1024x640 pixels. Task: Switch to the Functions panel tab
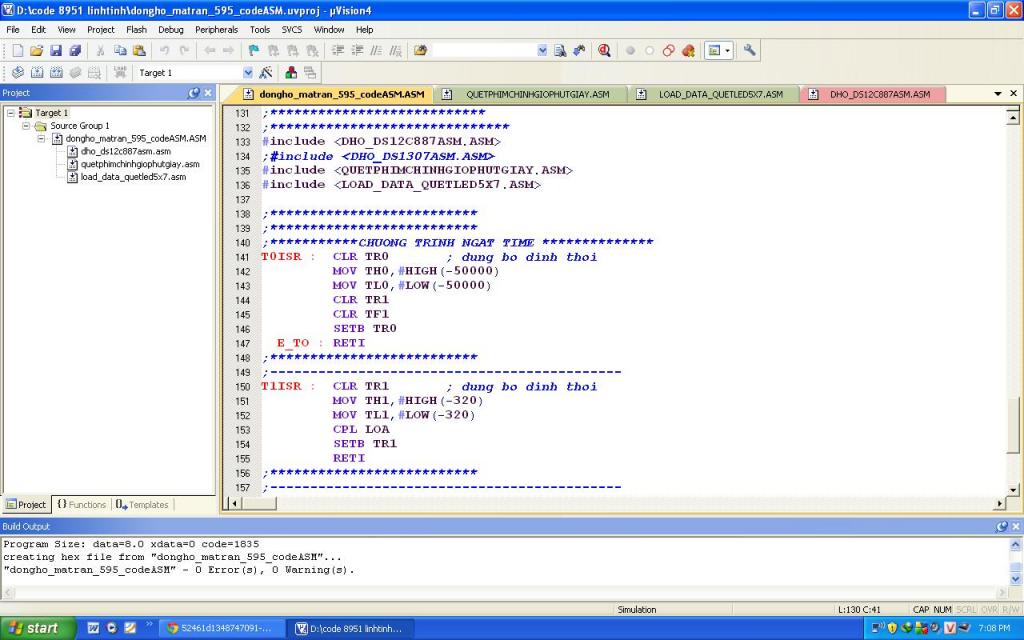pos(81,505)
